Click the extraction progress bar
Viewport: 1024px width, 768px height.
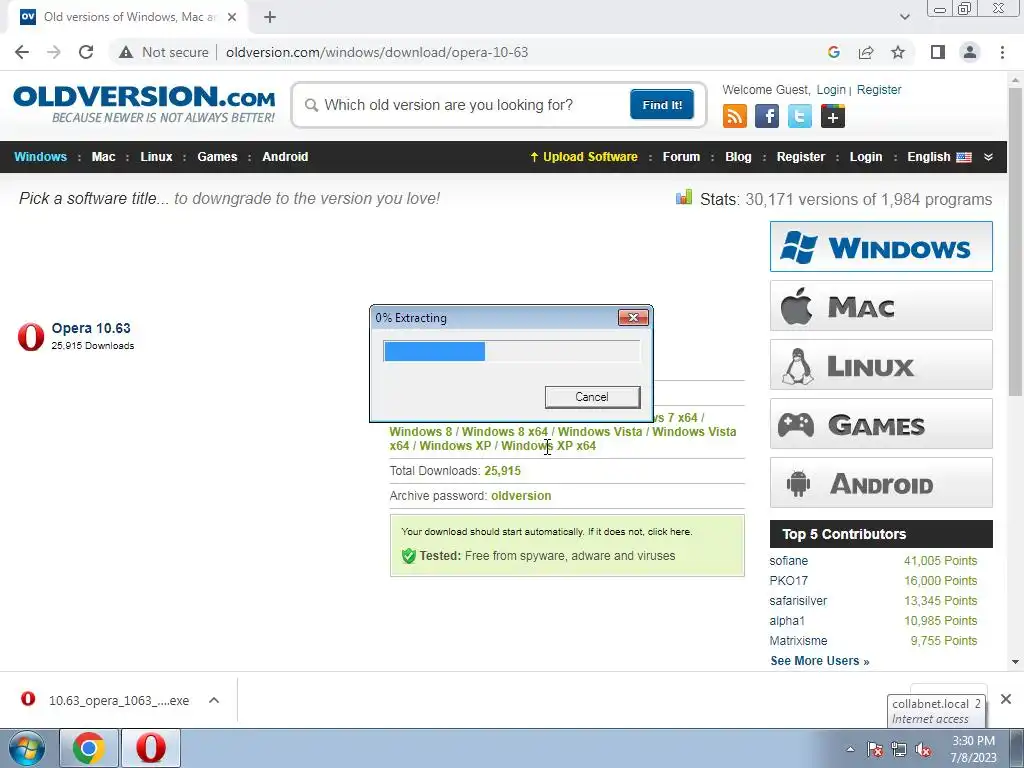click(511, 351)
